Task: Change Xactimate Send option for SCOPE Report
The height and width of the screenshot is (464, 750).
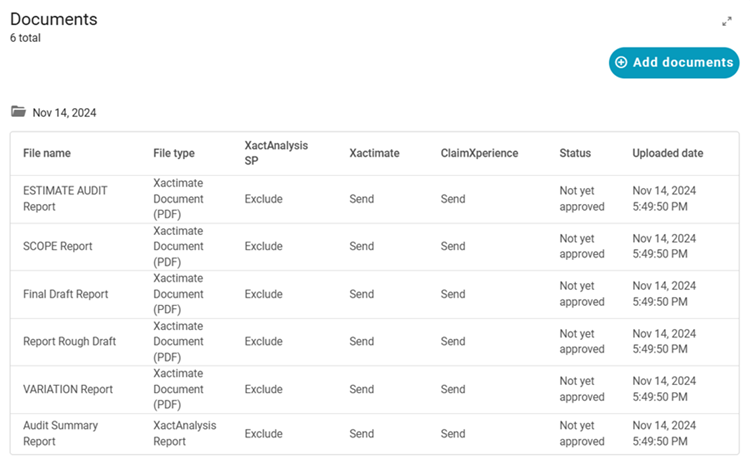Action: [361, 246]
